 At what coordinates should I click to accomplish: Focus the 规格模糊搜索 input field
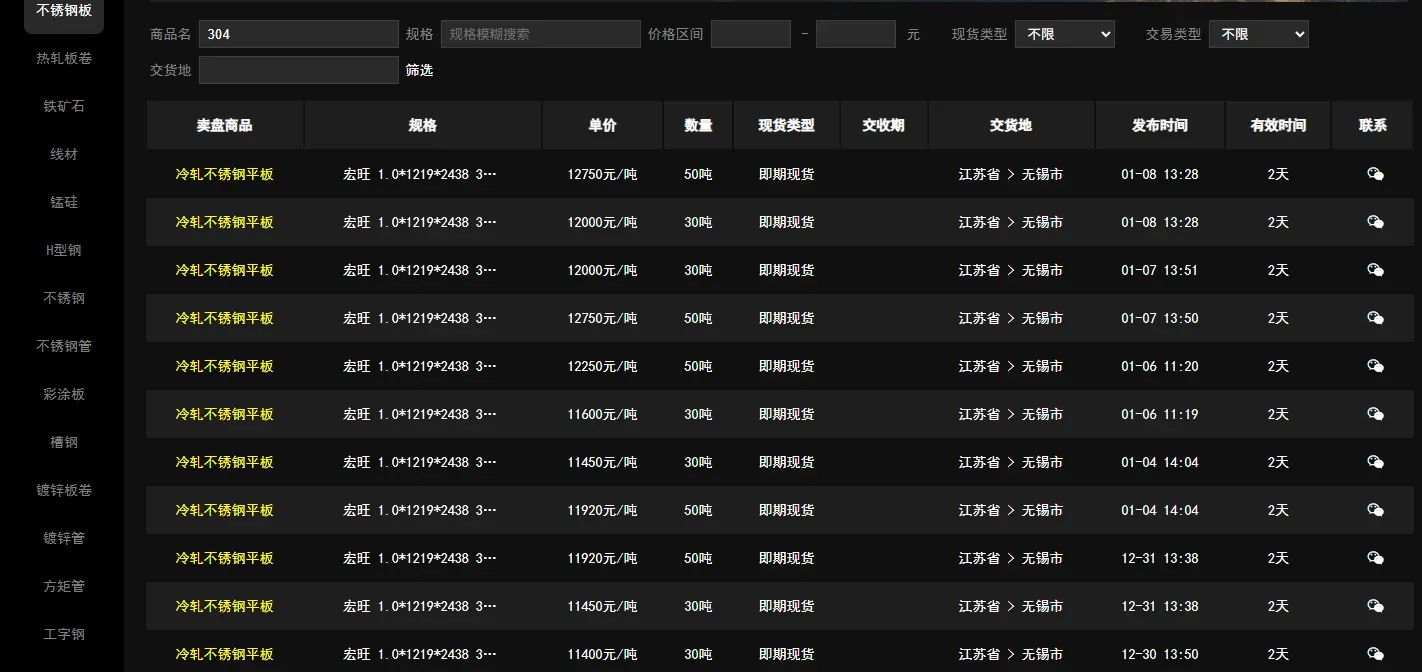click(x=540, y=34)
